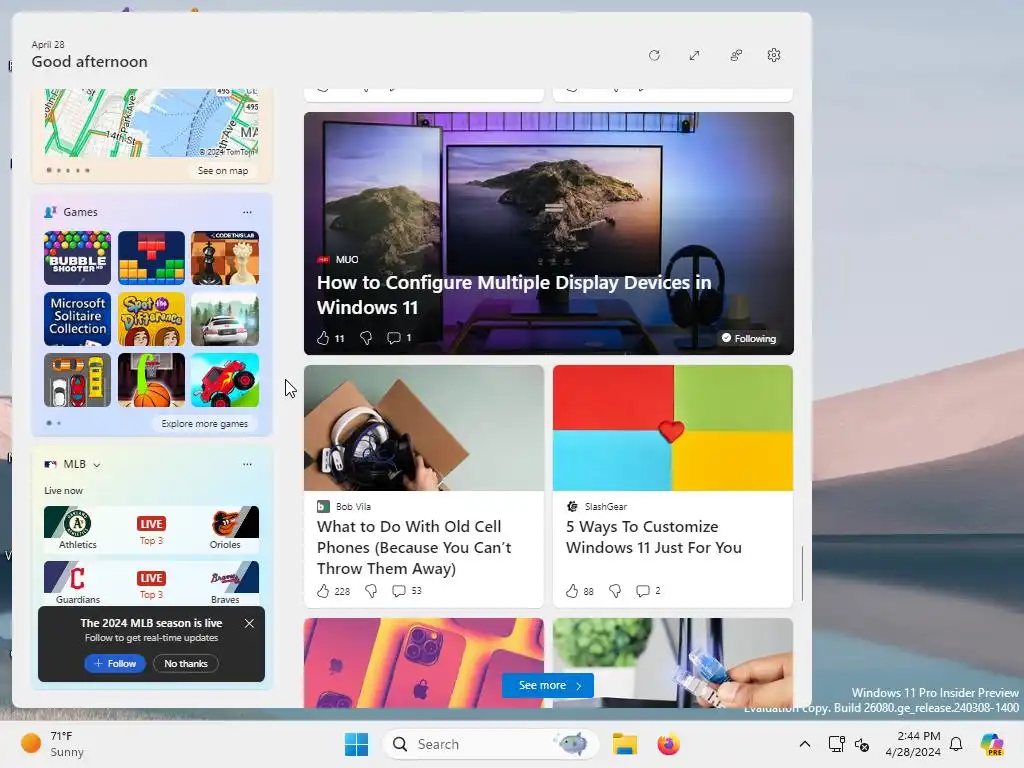Like the MUO multiple displays article
The image size is (1024, 768).
pyautogui.click(x=323, y=338)
